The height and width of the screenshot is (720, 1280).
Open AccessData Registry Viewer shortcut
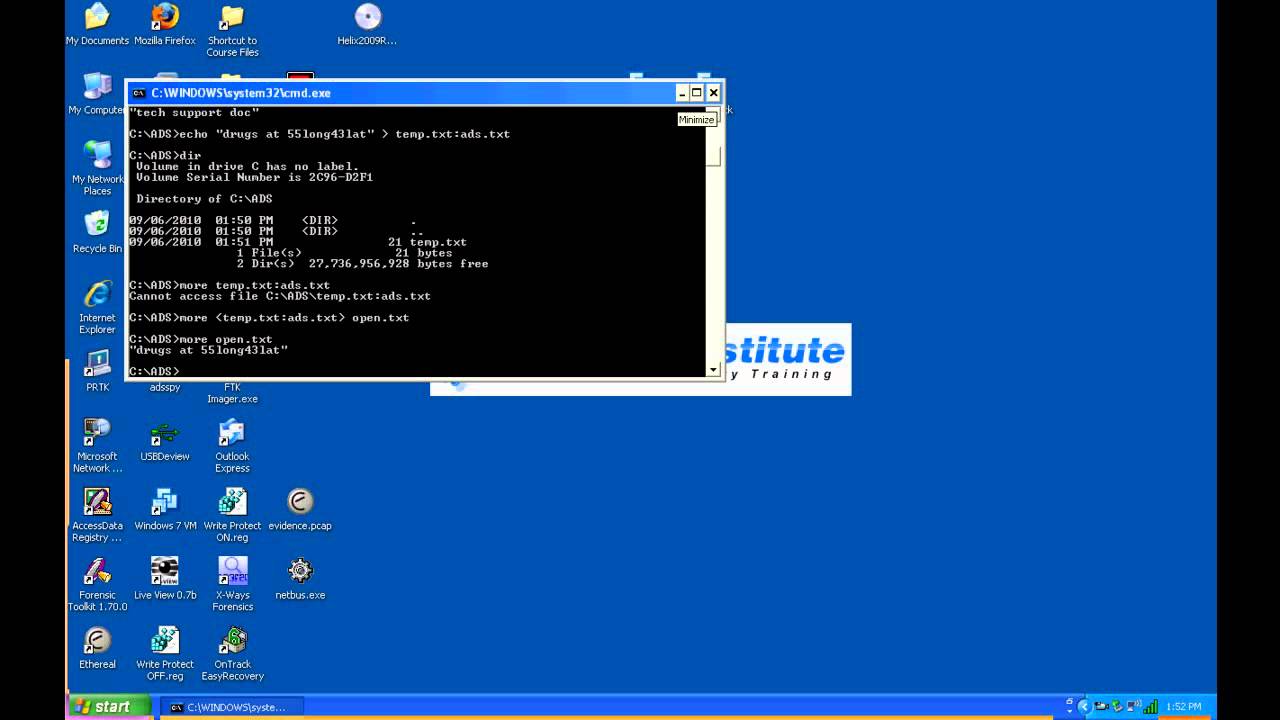(97, 514)
